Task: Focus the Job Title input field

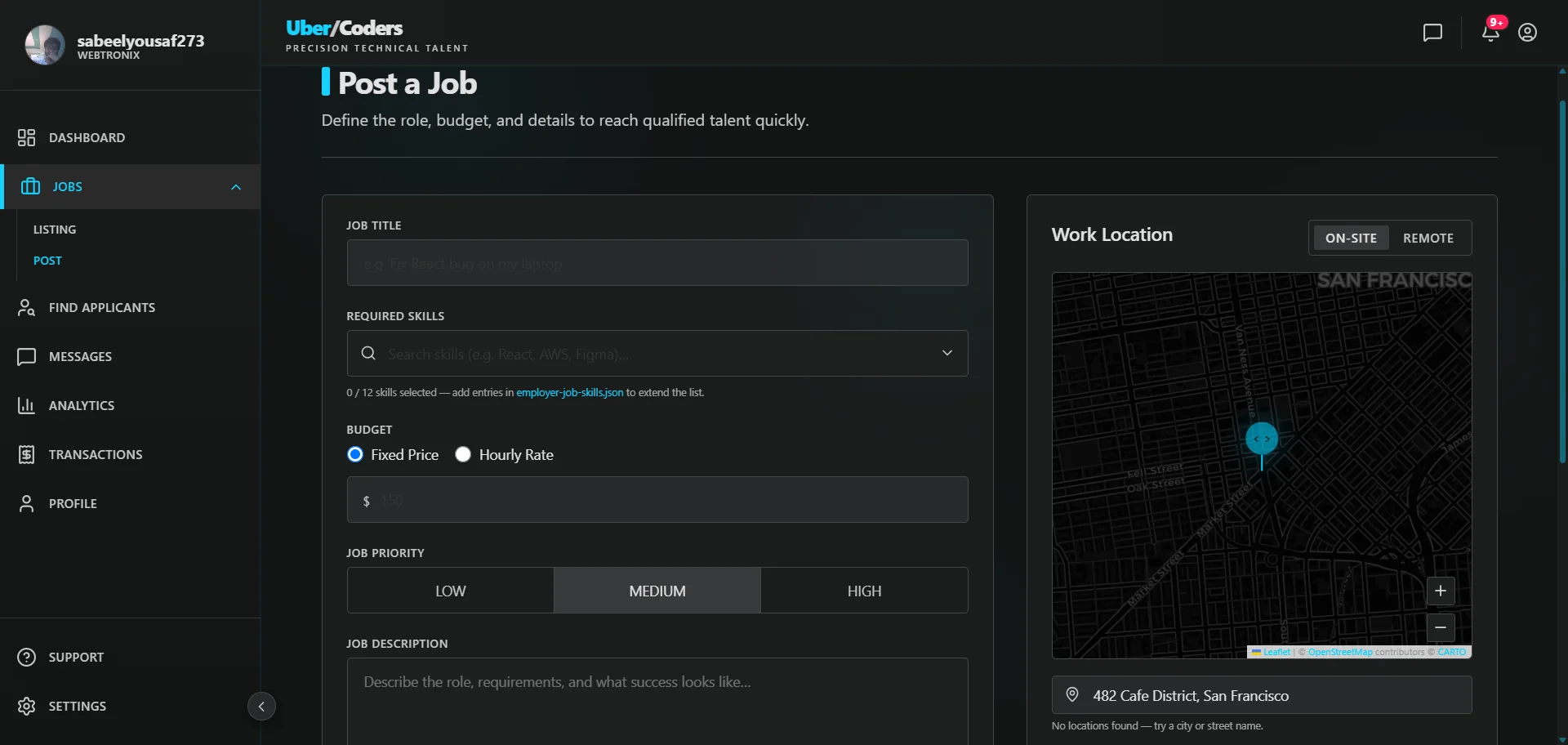Action: point(657,262)
